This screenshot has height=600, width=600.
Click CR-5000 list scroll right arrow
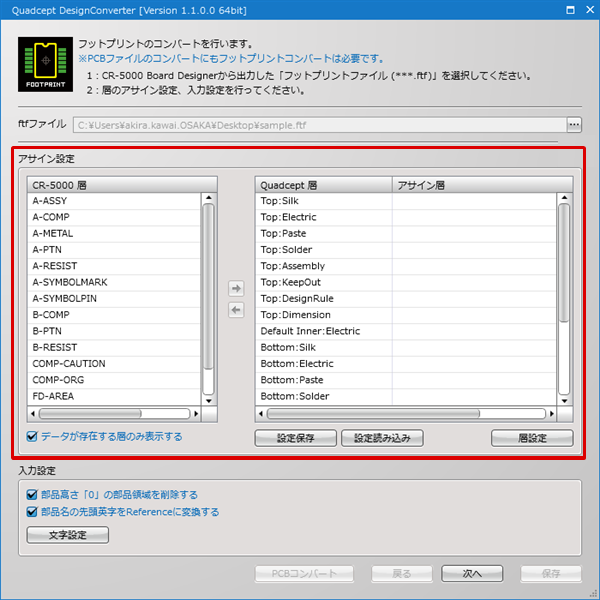(x=196, y=413)
